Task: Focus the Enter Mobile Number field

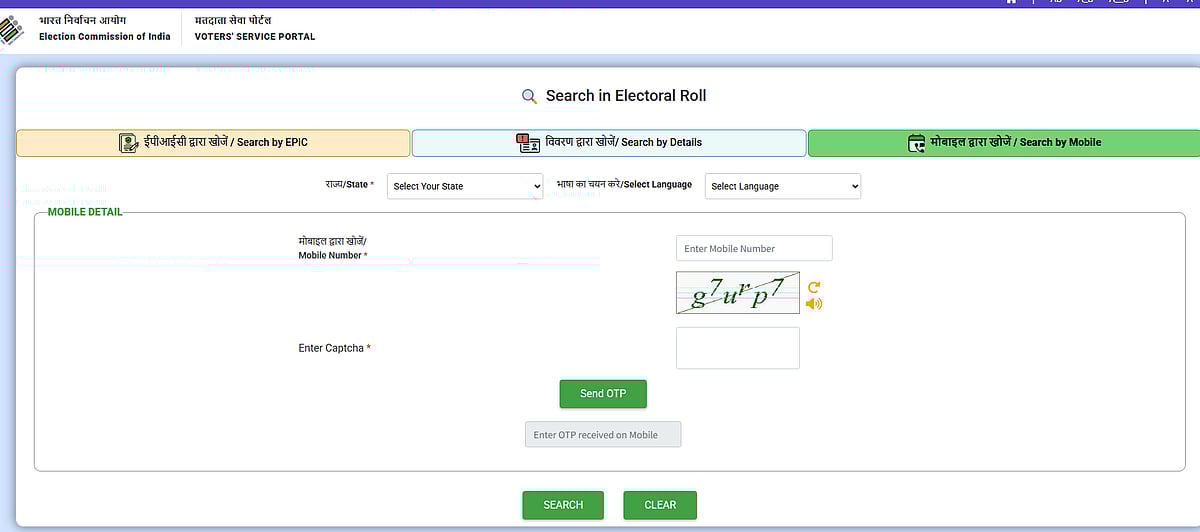Action: 754,249
